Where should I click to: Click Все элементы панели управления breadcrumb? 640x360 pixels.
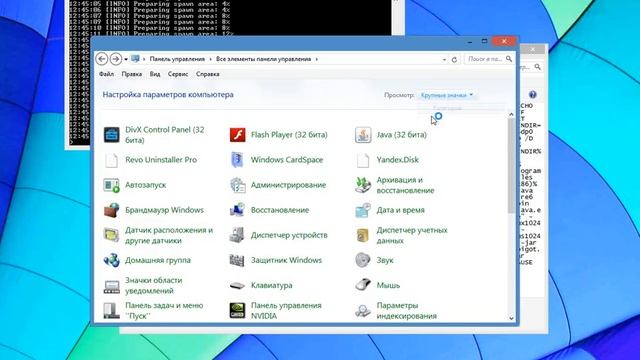[264, 59]
